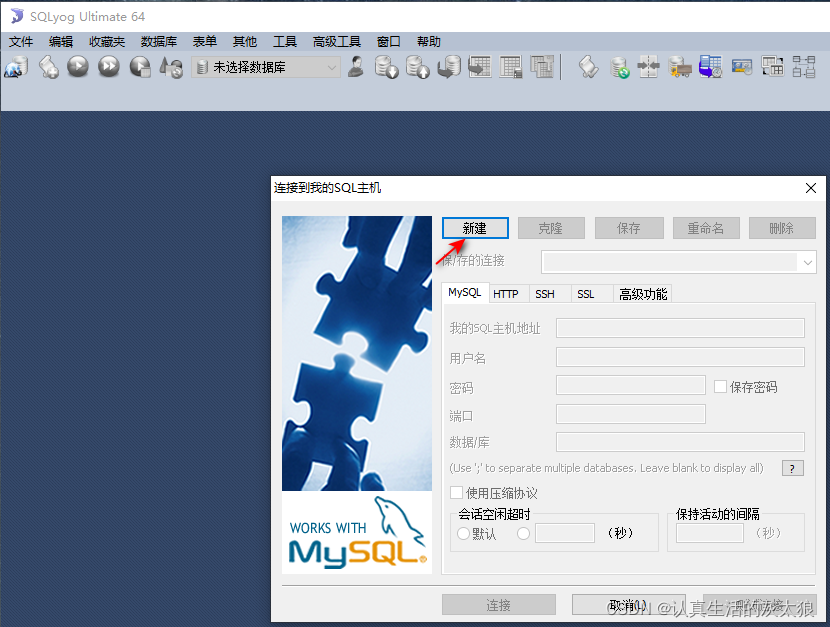Click the 新建 button to create connection
The image size is (830, 627).
click(474, 227)
